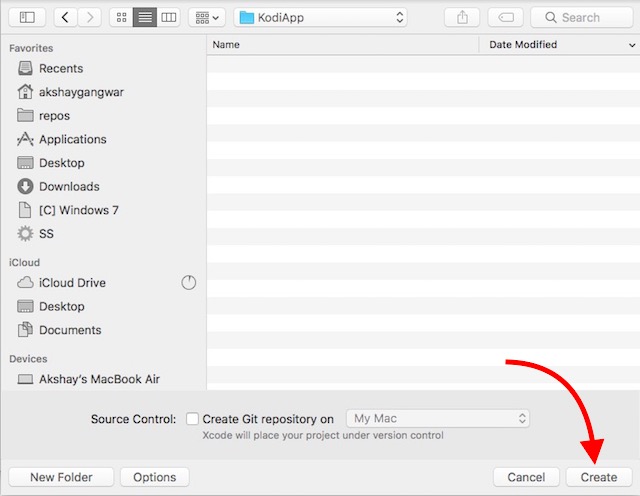
Task: Select Recents in the Favorites sidebar
Action: click(x=104, y=69)
